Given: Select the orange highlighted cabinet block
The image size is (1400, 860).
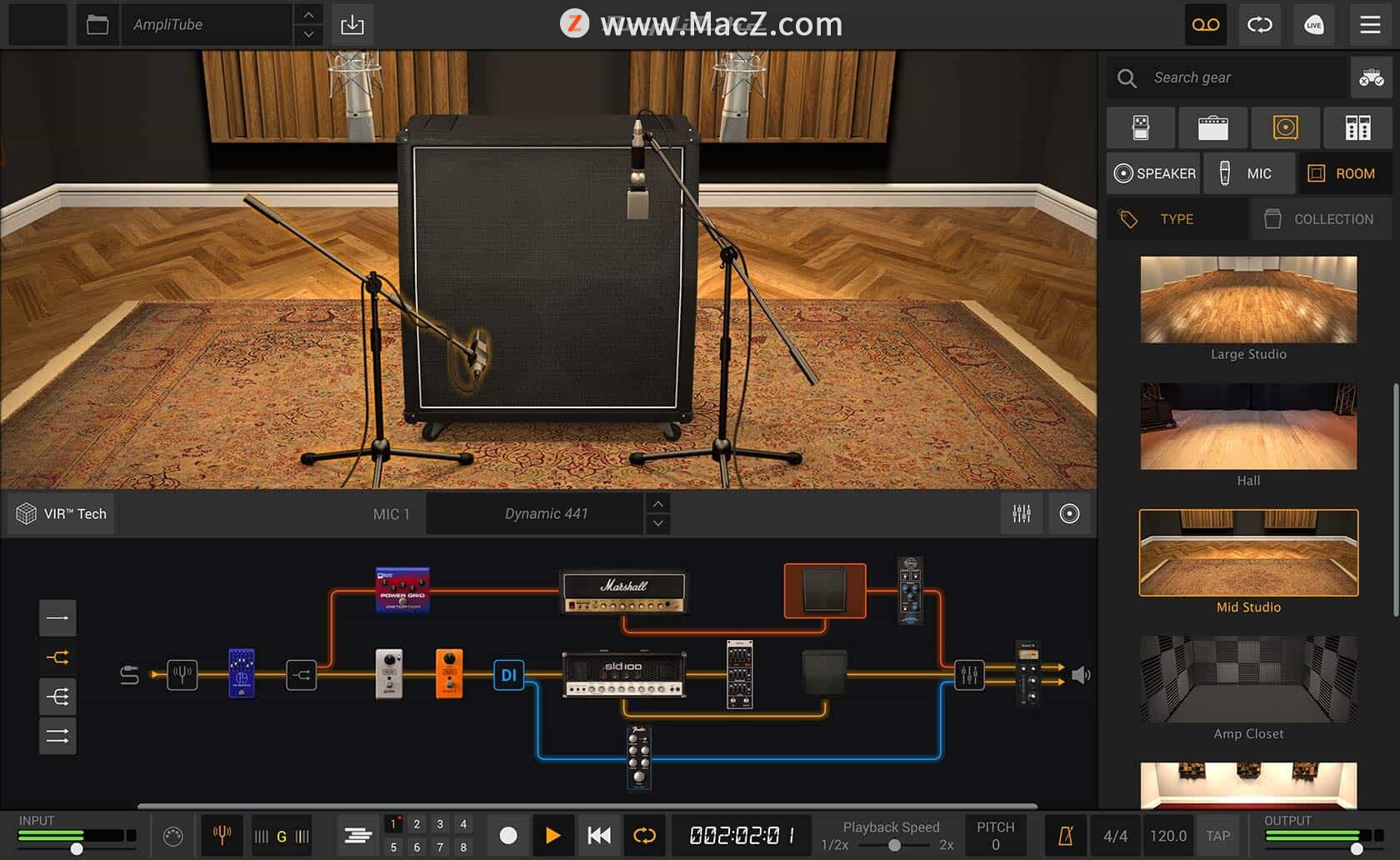Looking at the screenshot, I should tap(825, 591).
